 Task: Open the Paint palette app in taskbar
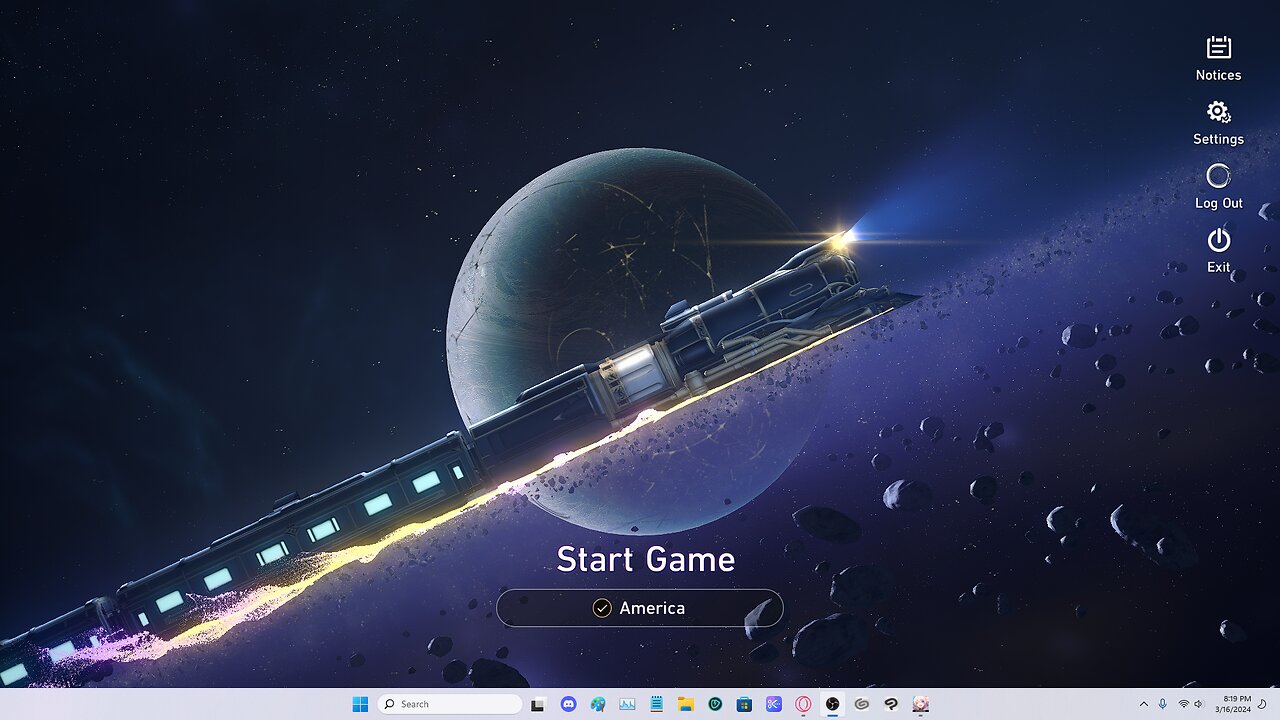point(598,704)
